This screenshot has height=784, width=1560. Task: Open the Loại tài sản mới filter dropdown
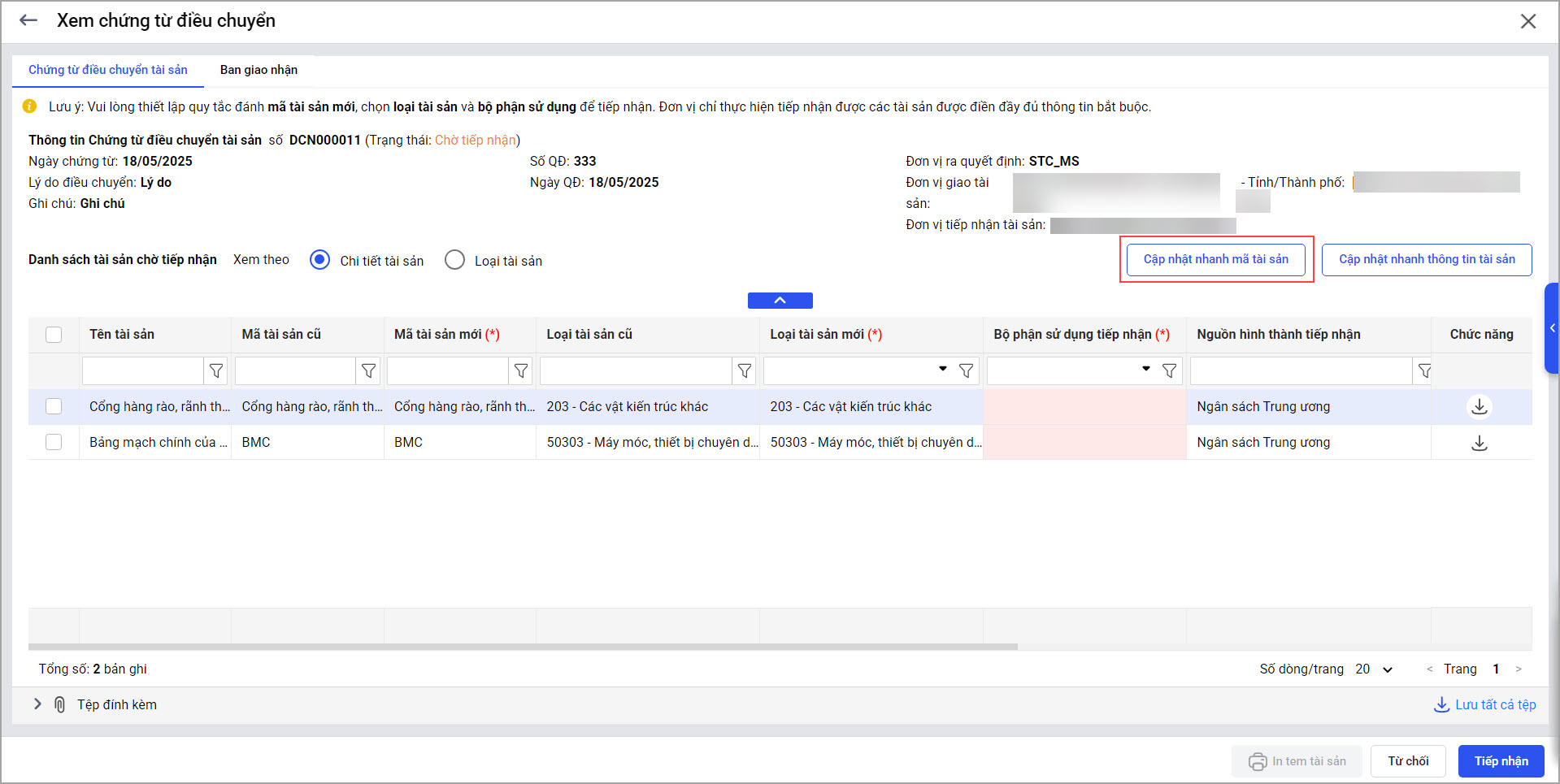tap(943, 370)
